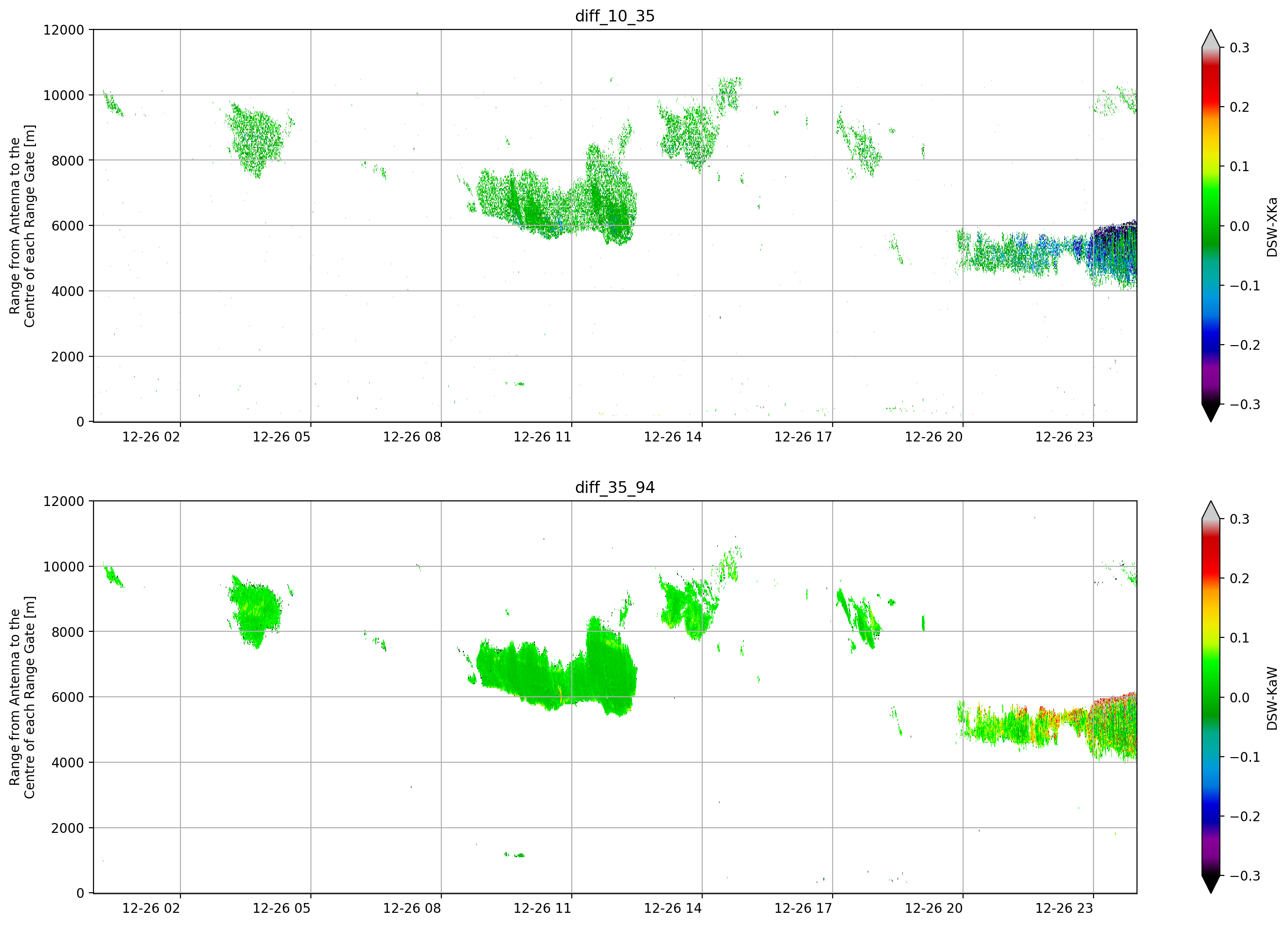Click '12-26 20' x-tick under diff_35_94 plot
1288x925 pixels.
tap(934, 909)
